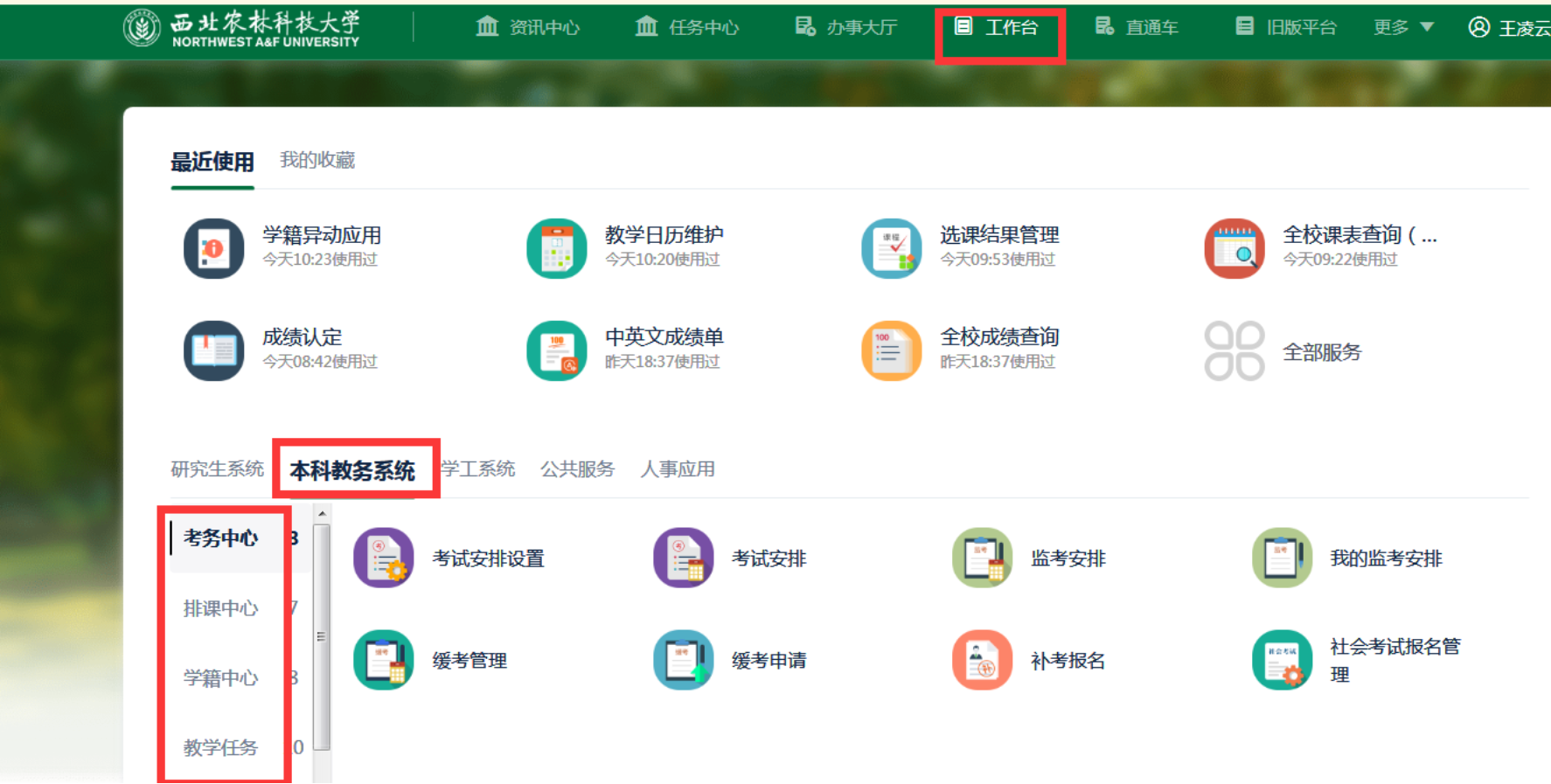This screenshot has width=1551, height=784.
Task: Click the 全校成绩查询 orange icon
Action: 891,350
